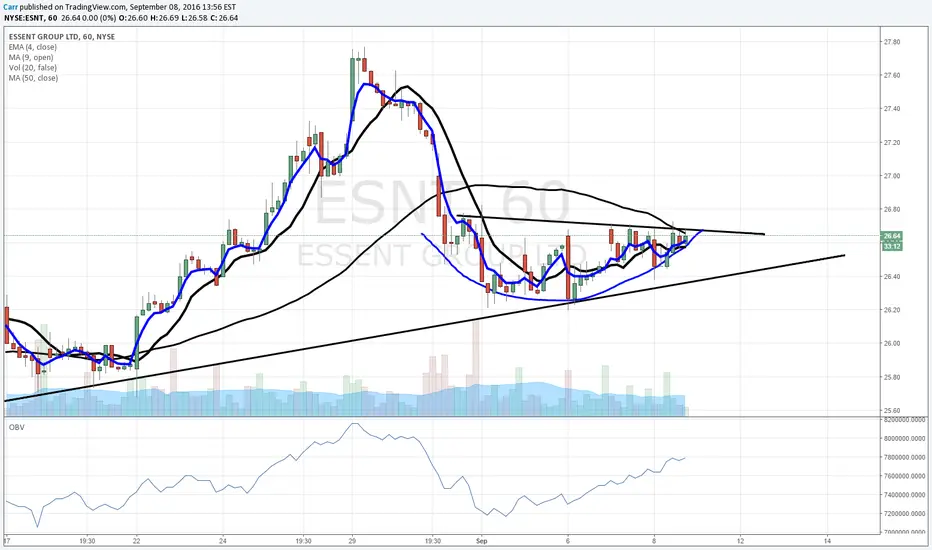Click the 8 date label on time axis
The height and width of the screenshot is (550, 932).
pyautogui.click(x=654, y=541)
